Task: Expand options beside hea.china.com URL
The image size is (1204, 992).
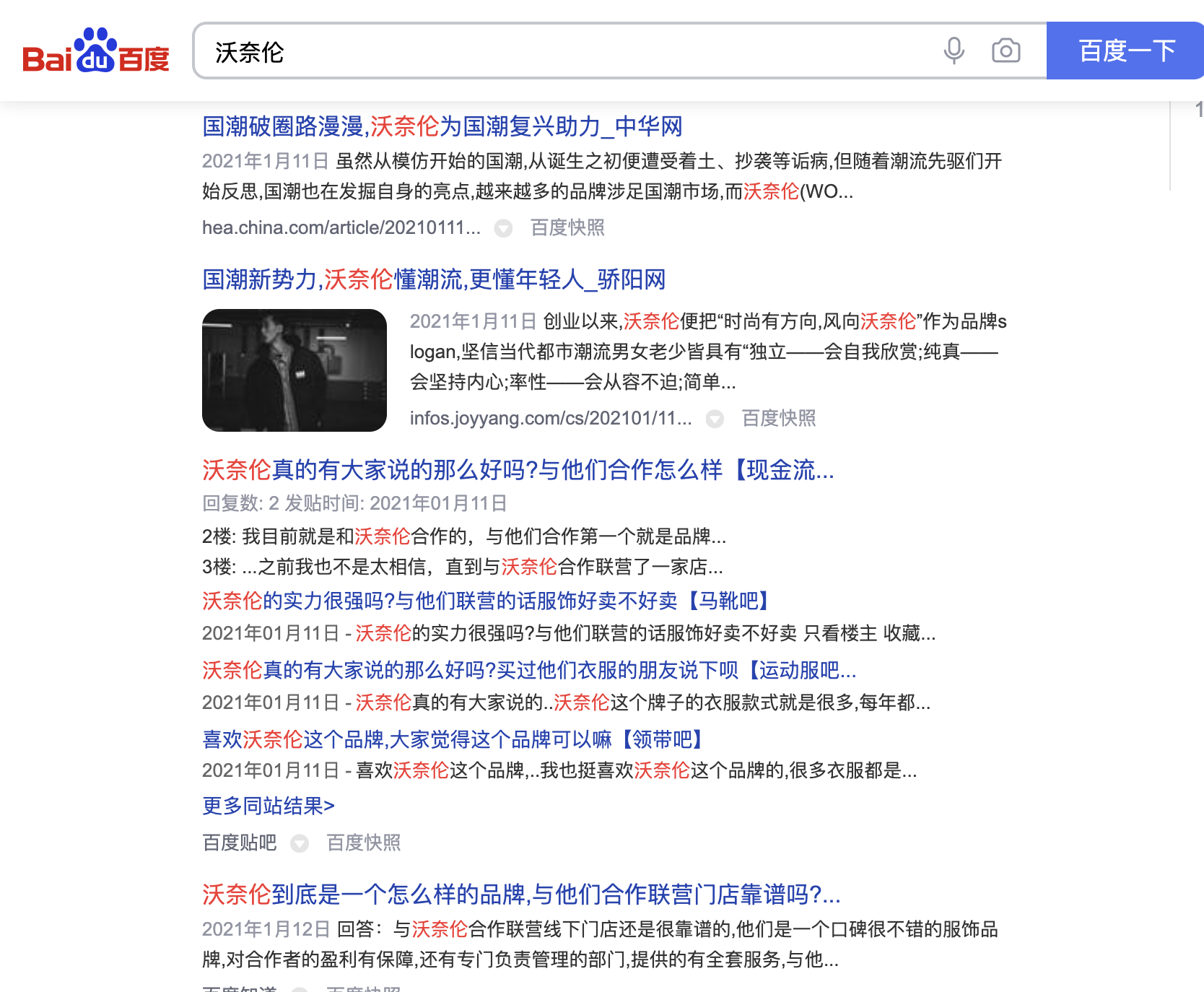Action: tap(502, 228)
